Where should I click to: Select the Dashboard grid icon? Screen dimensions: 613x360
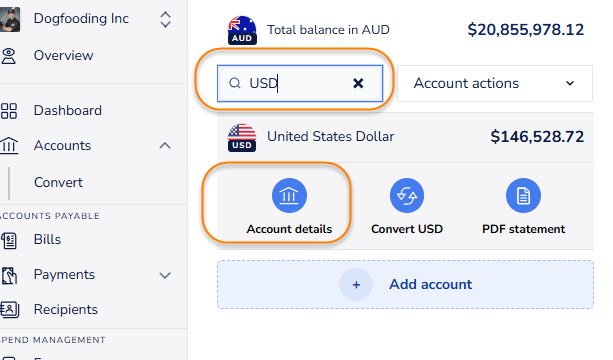9,111
